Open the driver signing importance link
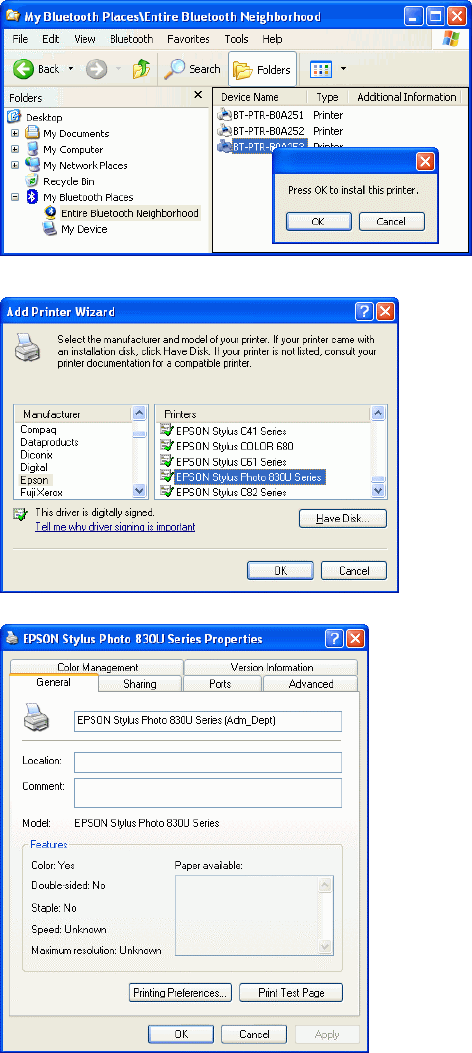This screenshot has width=472, height=1053. click(115, 527)
